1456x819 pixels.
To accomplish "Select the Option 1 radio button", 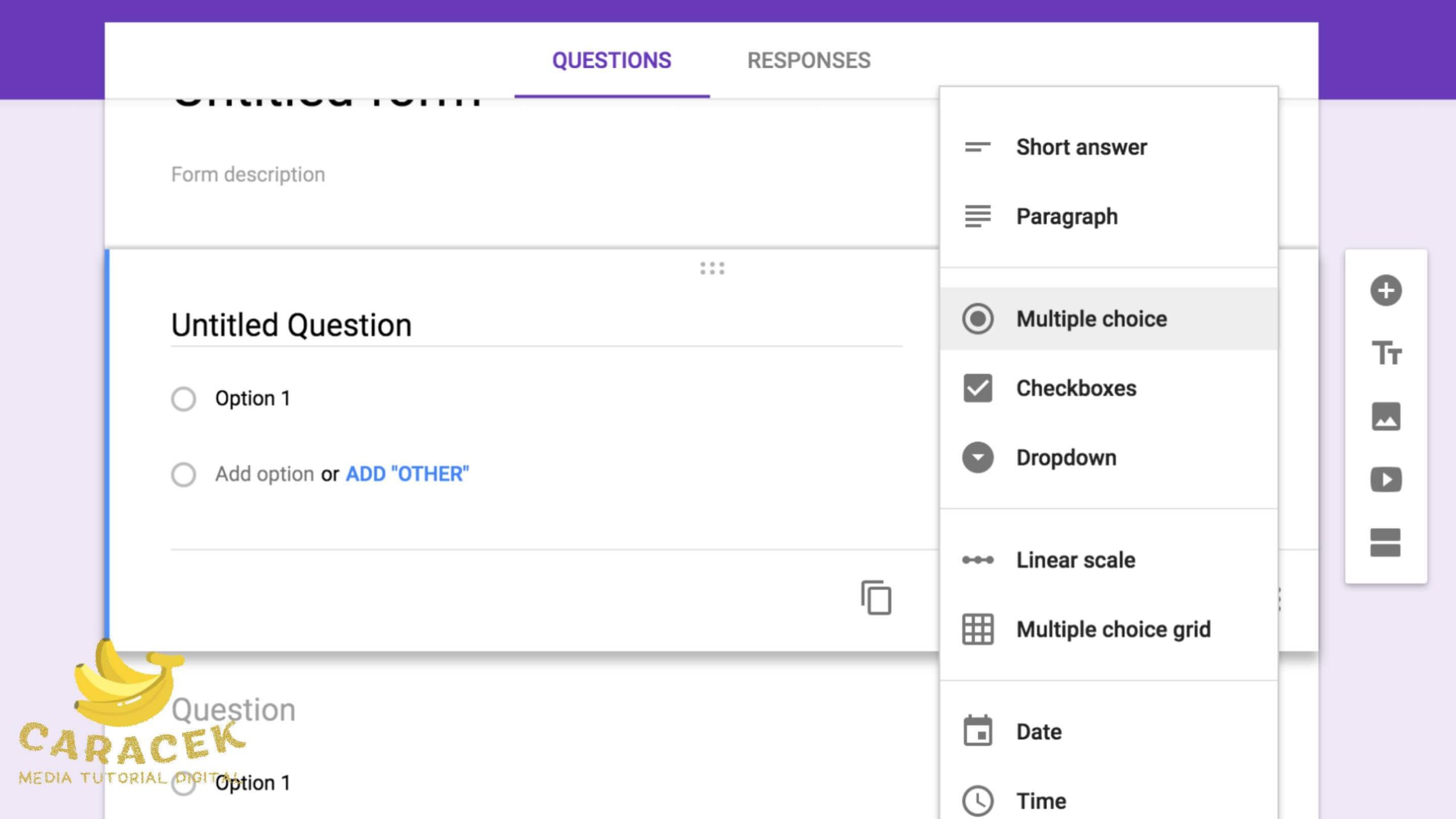I will tap(184, 399).
